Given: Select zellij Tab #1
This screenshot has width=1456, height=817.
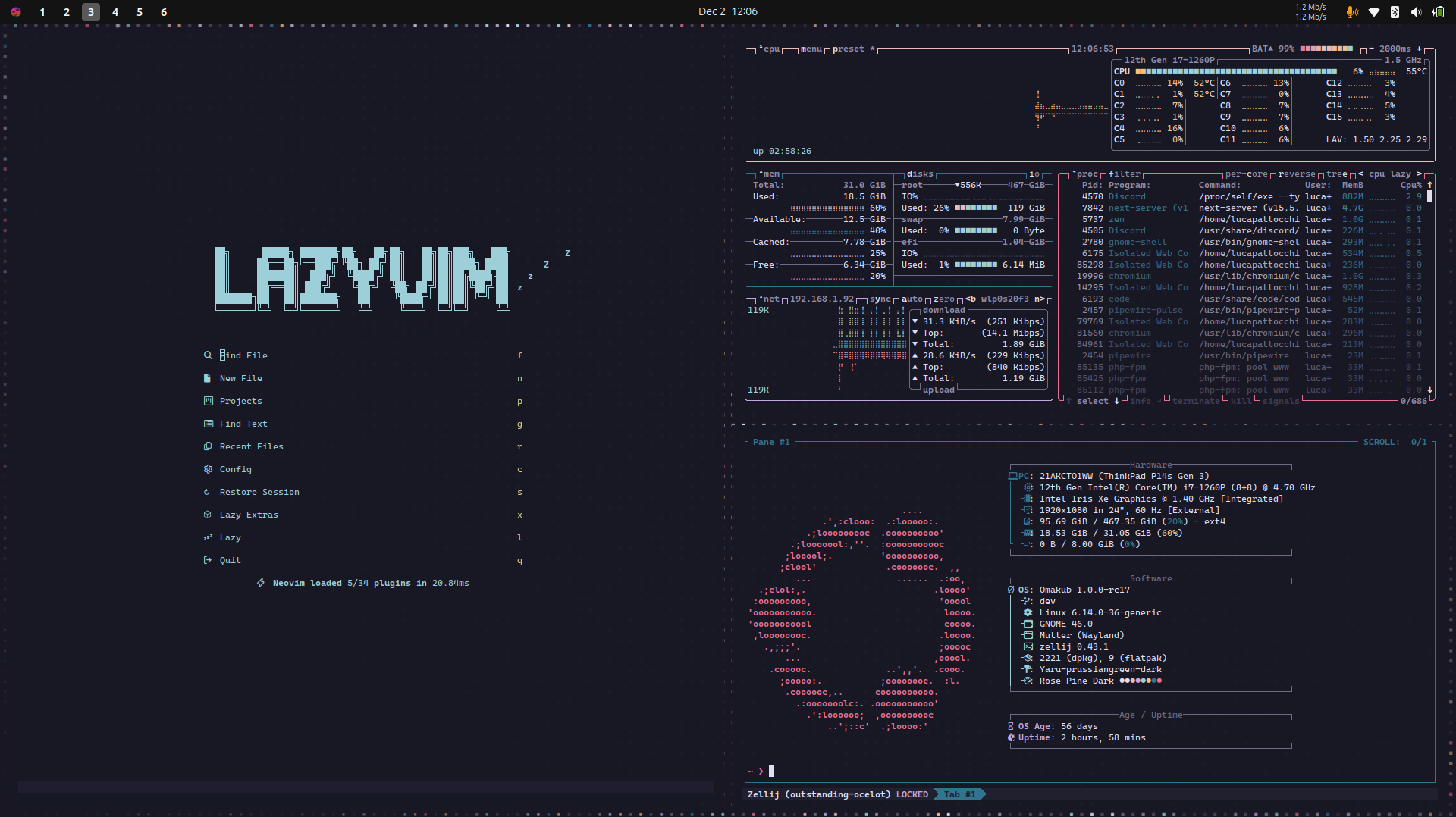Looking at the screenshot, I should pos(959,794).
